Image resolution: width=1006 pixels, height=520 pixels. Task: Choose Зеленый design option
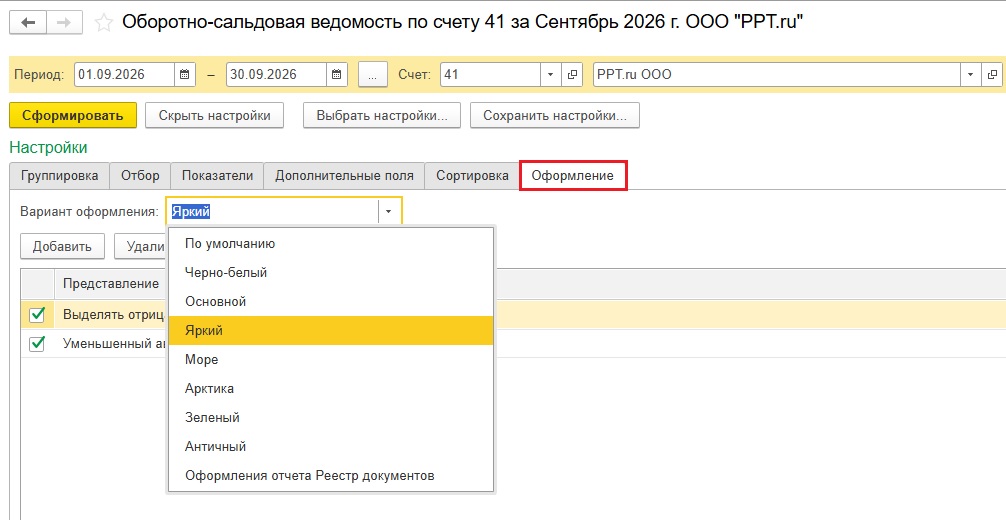click(x=331, y=417)
